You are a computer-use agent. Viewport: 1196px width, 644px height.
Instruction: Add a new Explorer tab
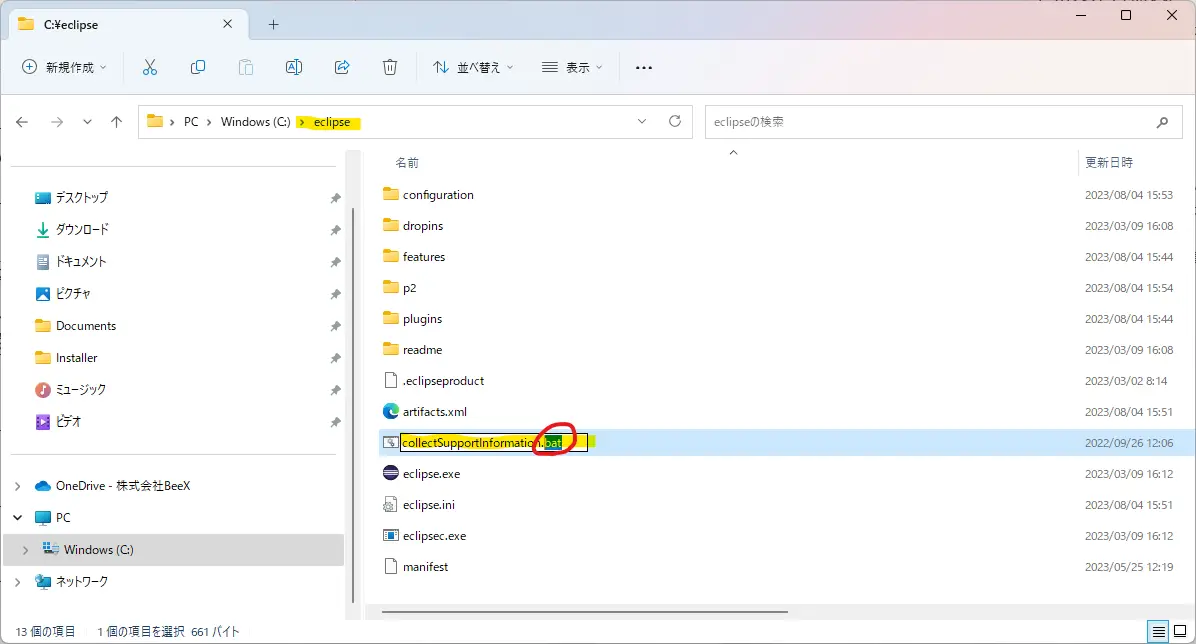pos(273,24)
